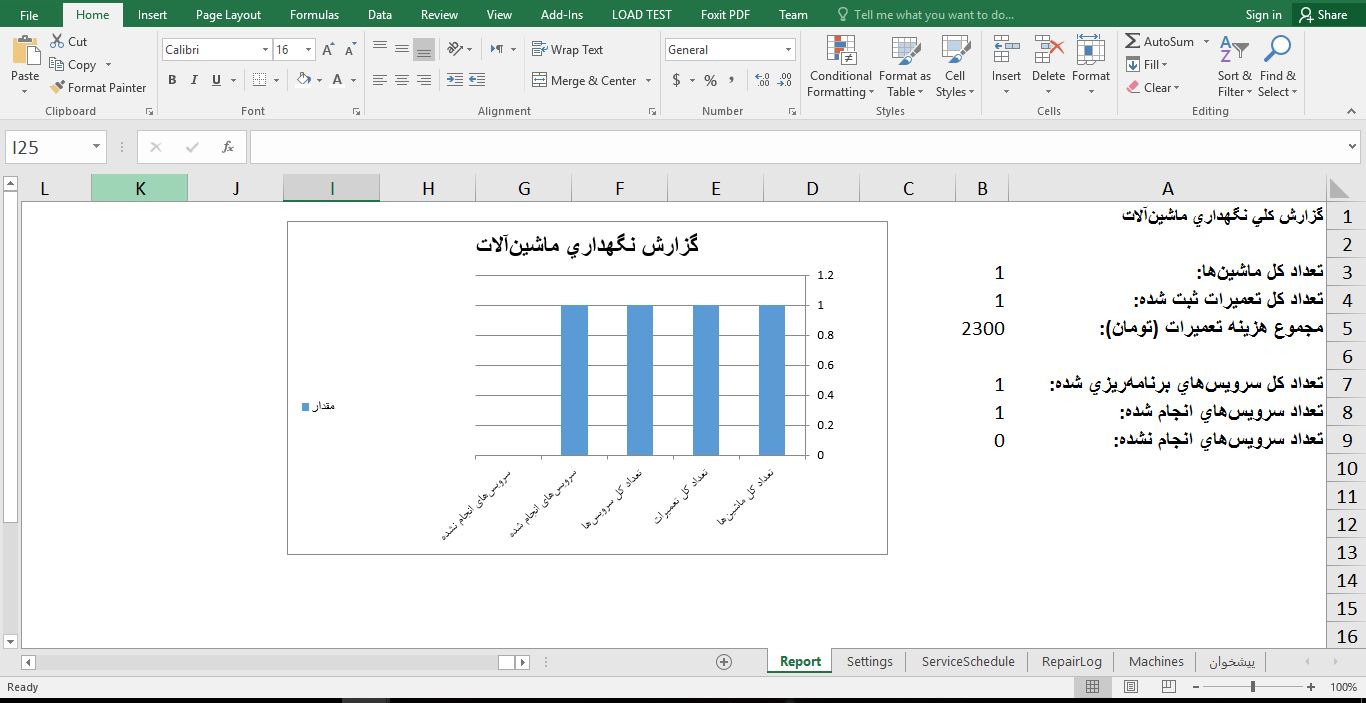The image size is (1366, 703).
Task: Activate the Format Painter brush
Action: [x=57, y=88]
